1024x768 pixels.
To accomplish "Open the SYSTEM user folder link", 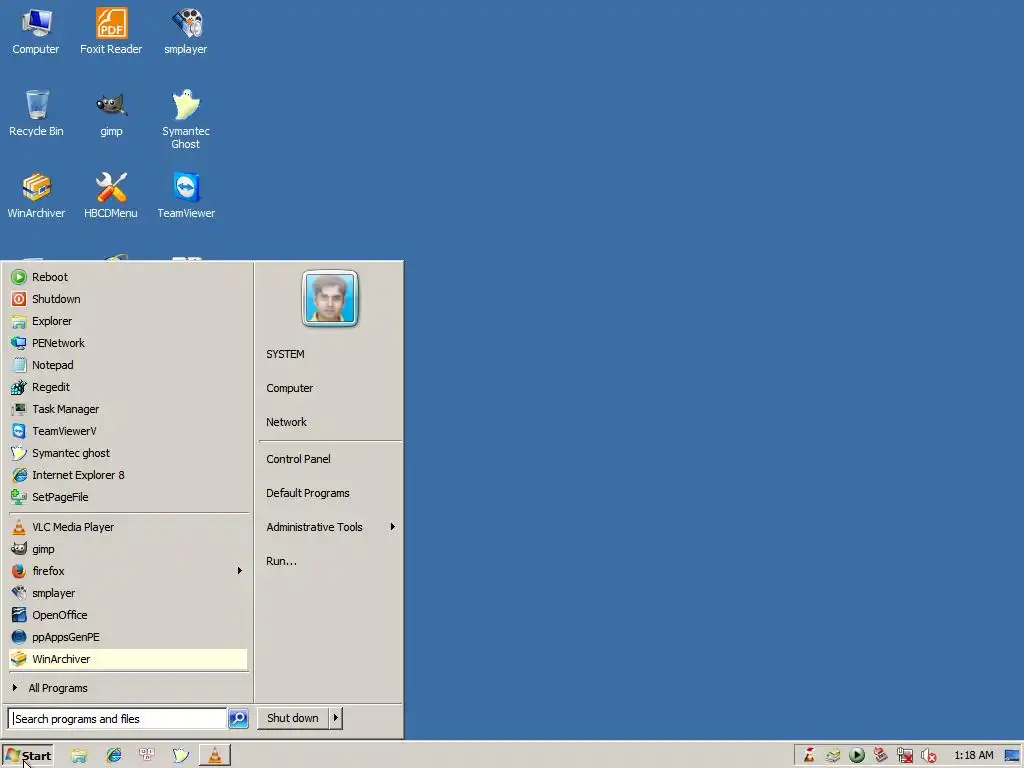I will point(285,354).
